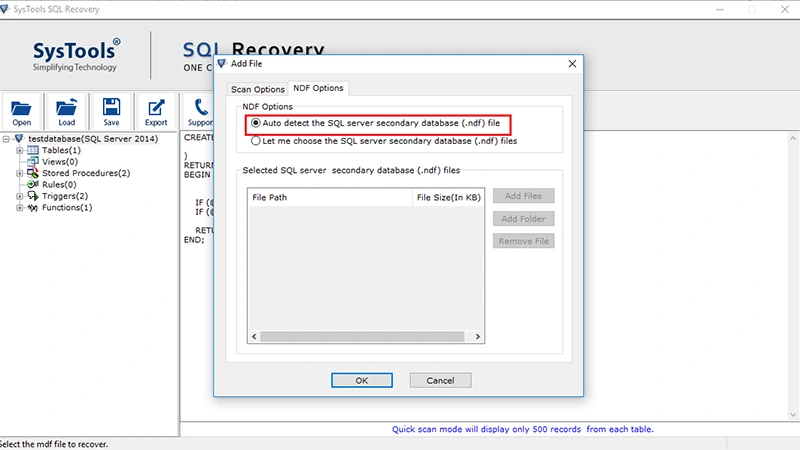Click the SysTools logo in header
Viewport: 800px width, 450px height.
coord(76,55)
